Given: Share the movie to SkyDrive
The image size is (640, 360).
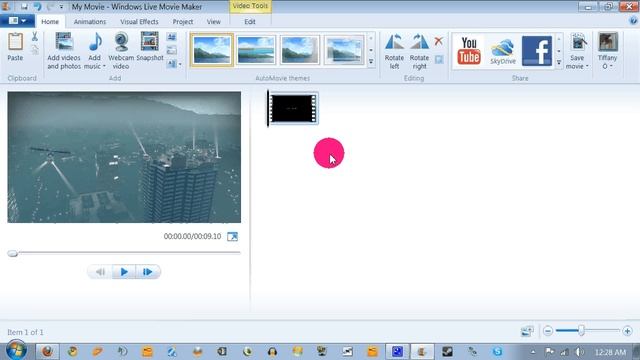Looking at the screenshot, I should point(503,51).
